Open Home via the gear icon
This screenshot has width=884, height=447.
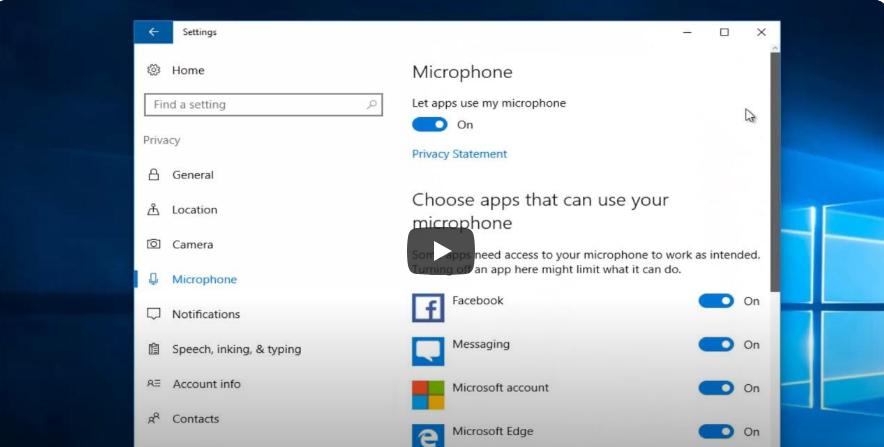(153, 70)
